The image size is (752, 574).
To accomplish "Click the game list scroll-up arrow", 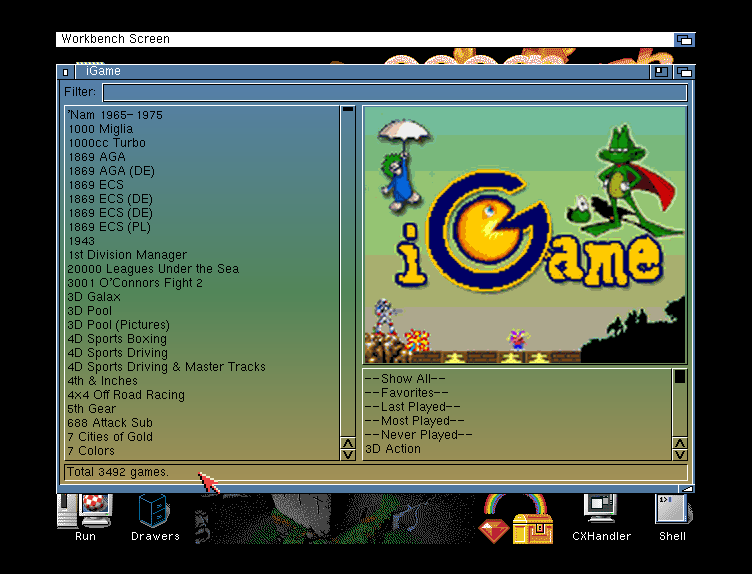I will point(348,443).
